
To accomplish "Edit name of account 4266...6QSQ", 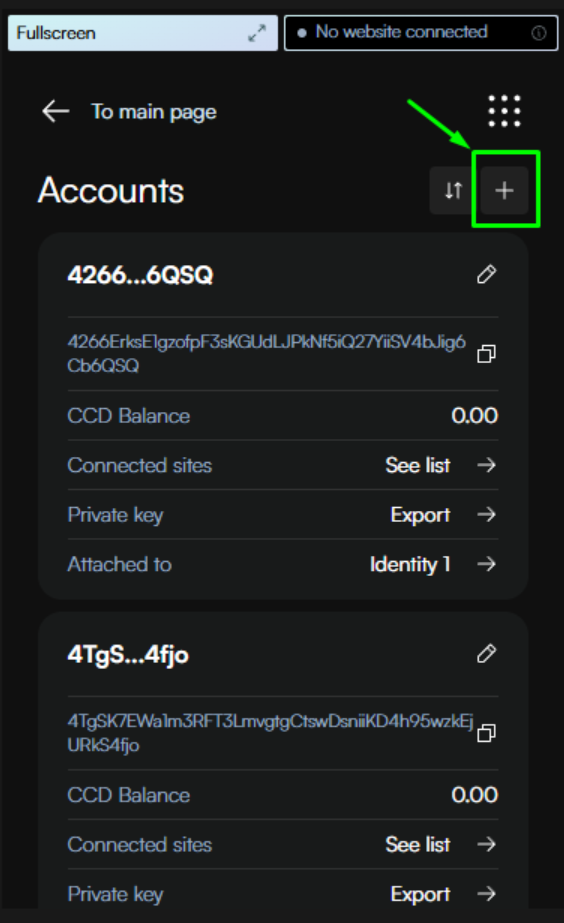I will coord(486,274).
